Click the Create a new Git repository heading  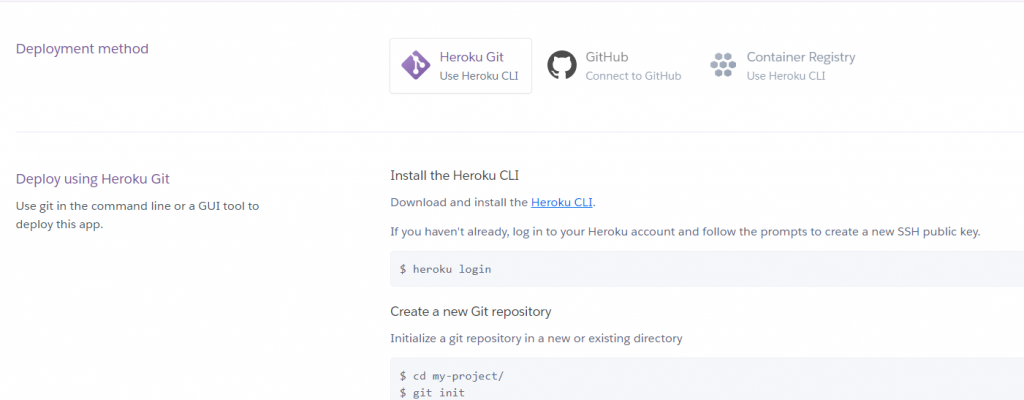pos(471,312)
